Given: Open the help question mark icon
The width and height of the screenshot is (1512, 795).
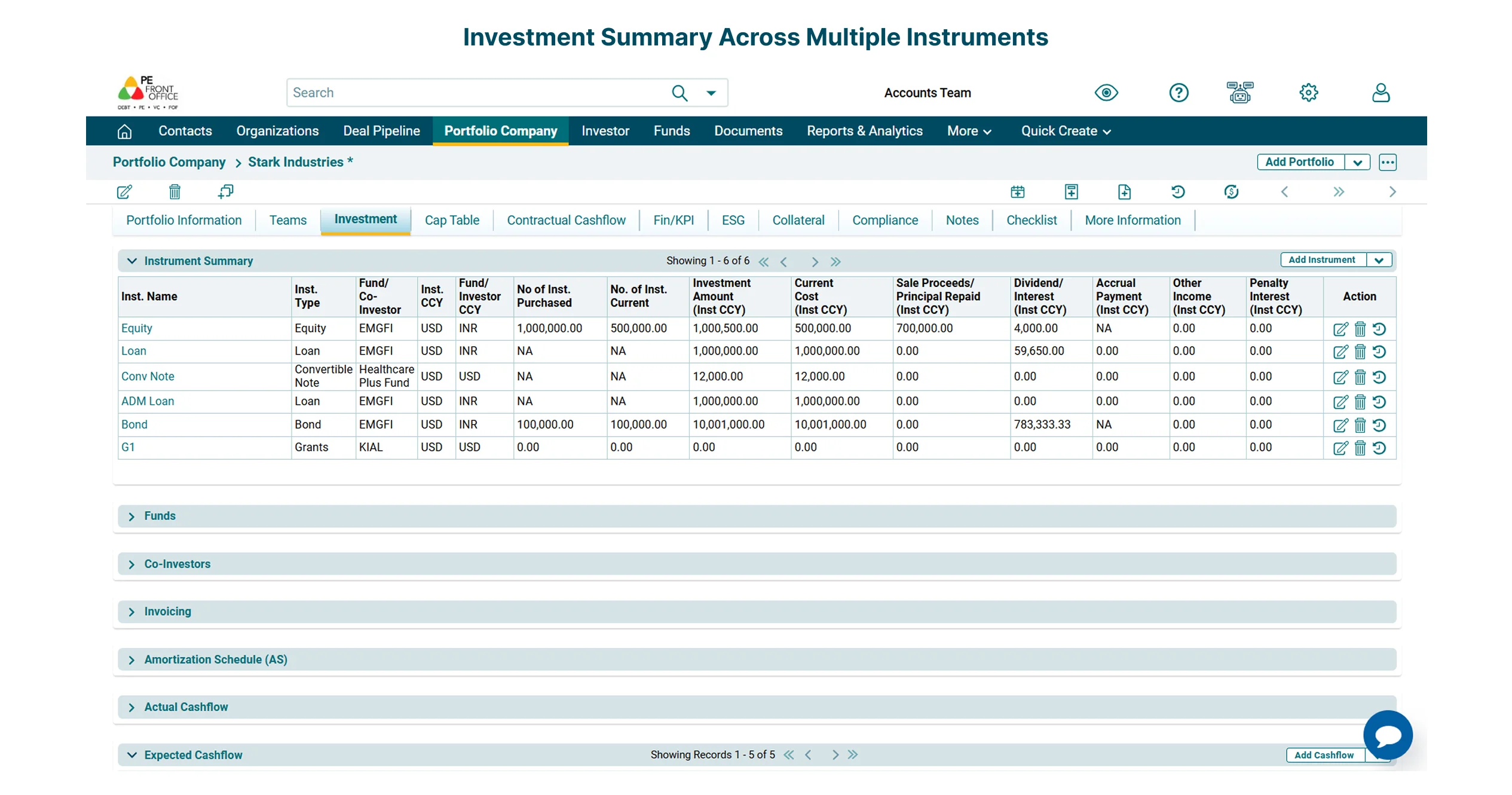Looking at the screenshot, I should [x=1179, y=93].
